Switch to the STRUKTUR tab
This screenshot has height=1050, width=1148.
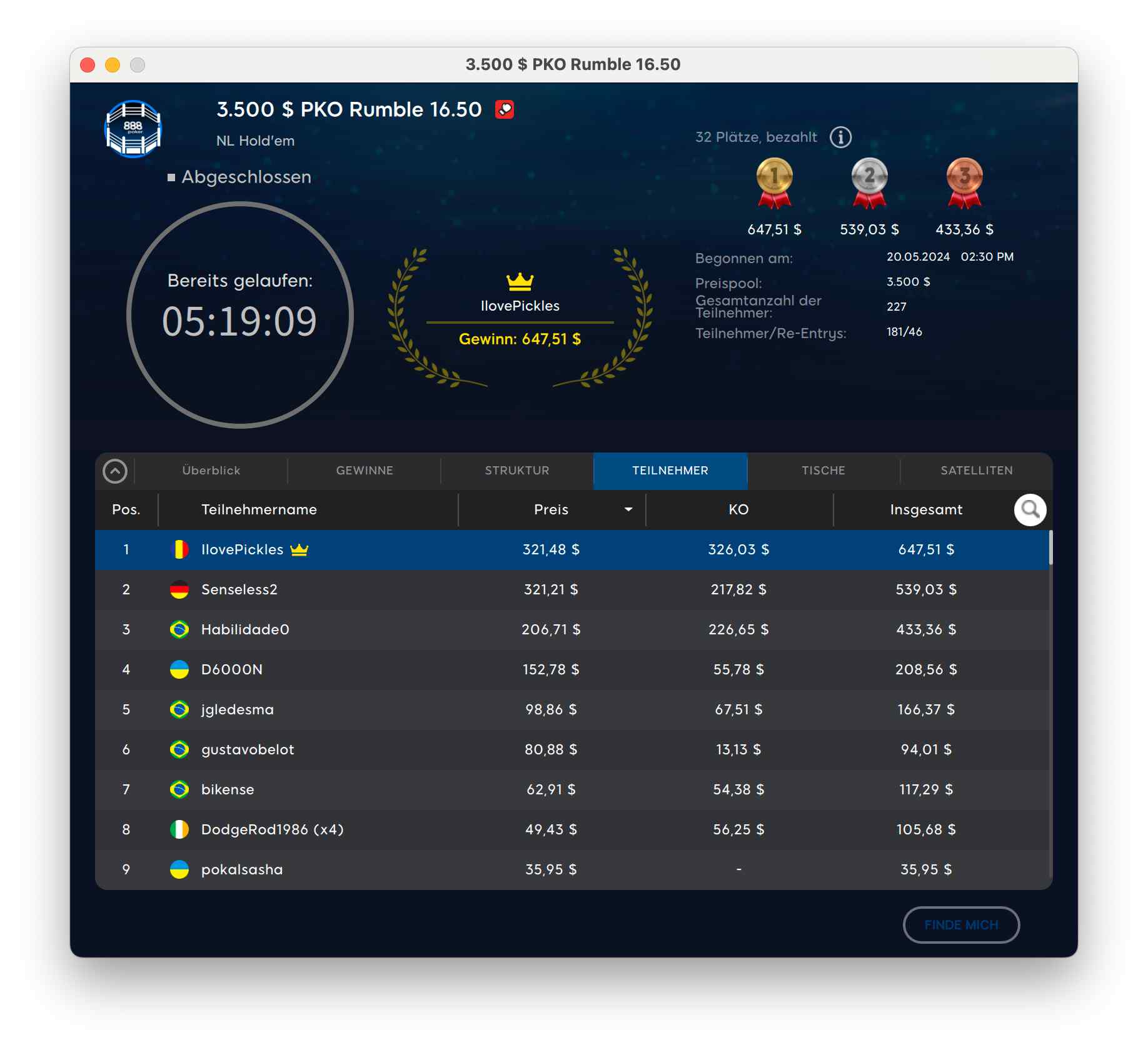[x=517, y=471]
